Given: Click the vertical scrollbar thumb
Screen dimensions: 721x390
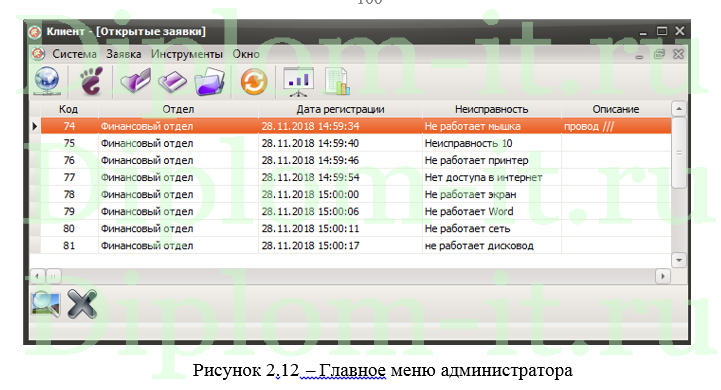Looking at the screenshot, I should coord(679,152).
